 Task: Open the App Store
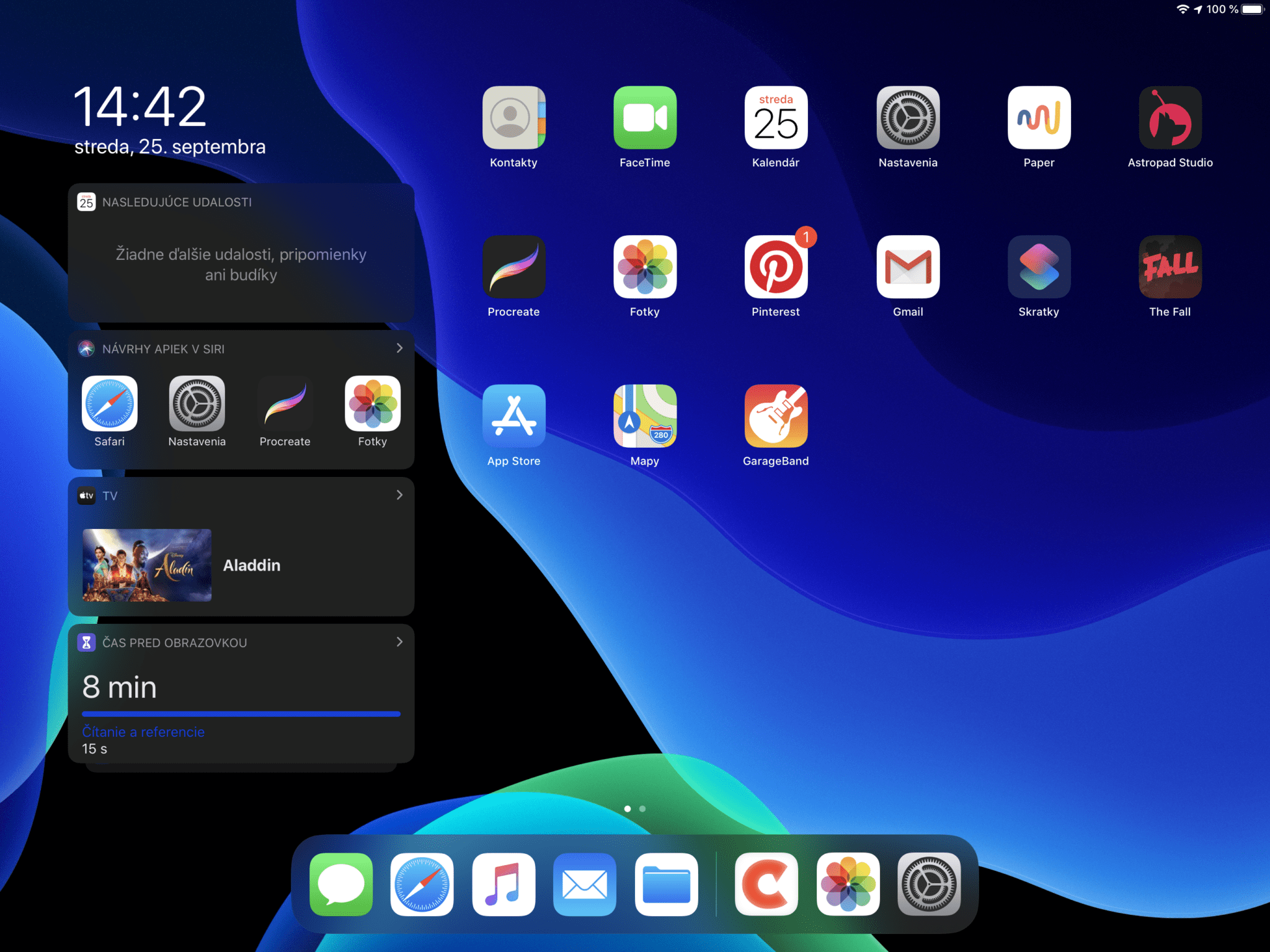coord(513,416)
